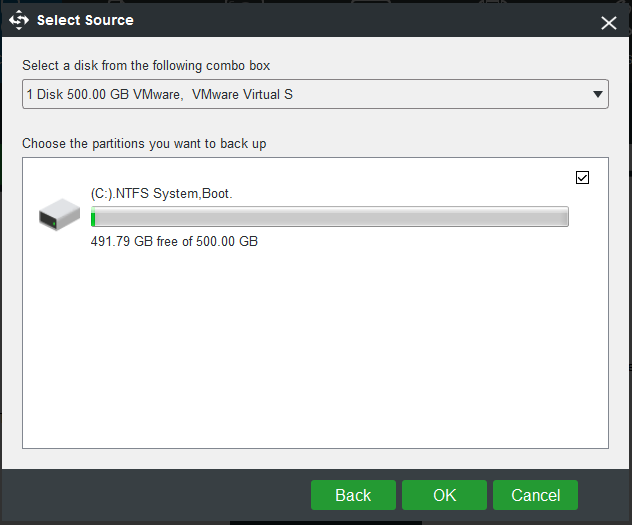632x525 pixels.
Task: Click the Select Source title logo icon
Action: [19, 20]
